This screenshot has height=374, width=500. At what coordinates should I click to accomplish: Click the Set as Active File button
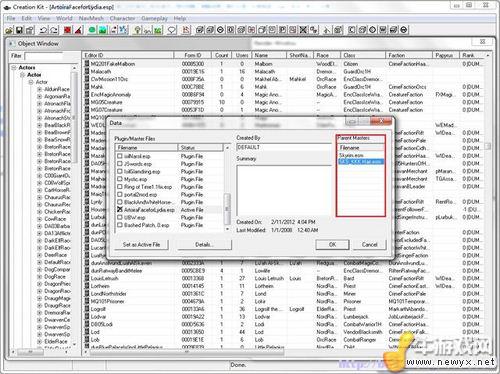[141, 245]
